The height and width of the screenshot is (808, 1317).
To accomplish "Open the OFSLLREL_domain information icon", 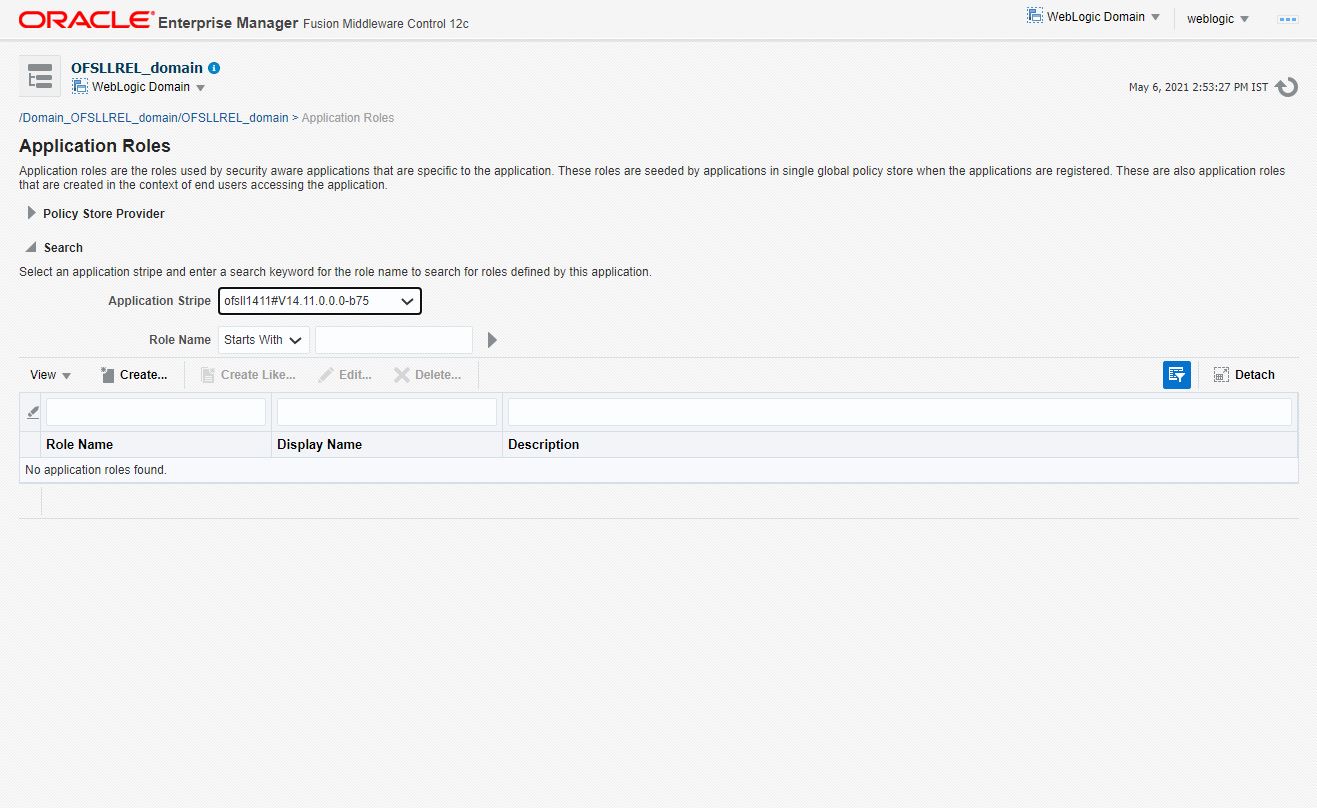I will (x=214, y=68).
